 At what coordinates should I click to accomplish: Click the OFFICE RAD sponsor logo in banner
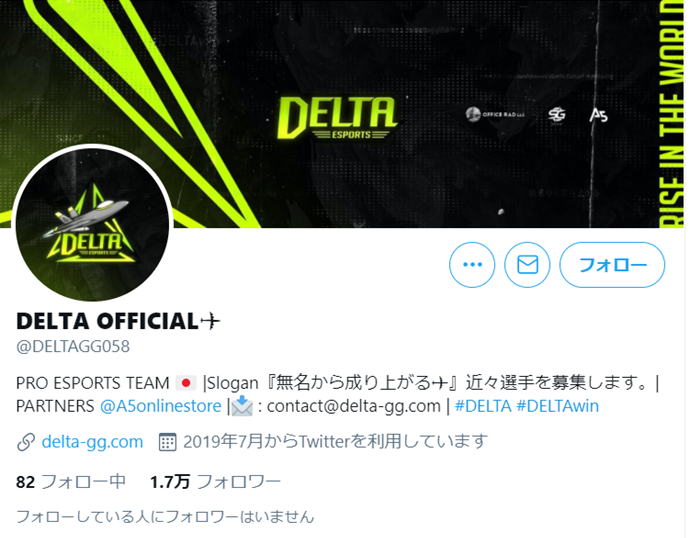[496, 114]
